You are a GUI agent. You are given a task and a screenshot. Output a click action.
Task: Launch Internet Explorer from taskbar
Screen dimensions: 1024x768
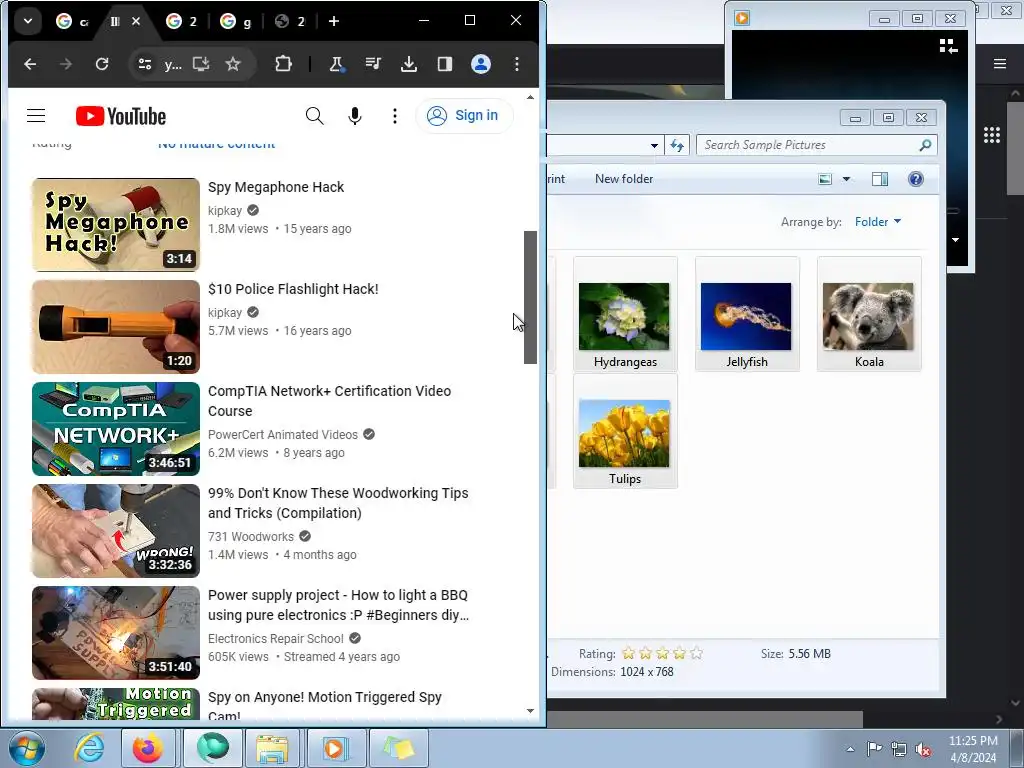tap(89, 748)
